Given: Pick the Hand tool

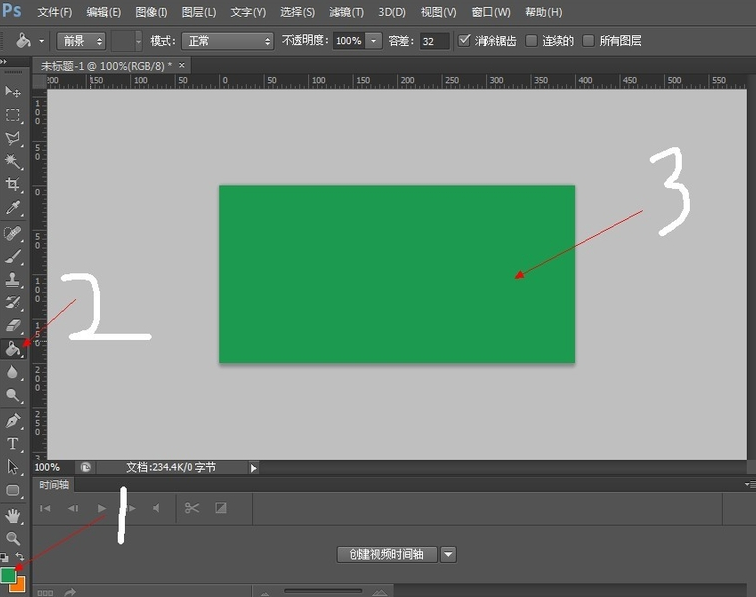Looking at the screenshot, I should coord(13,515).
